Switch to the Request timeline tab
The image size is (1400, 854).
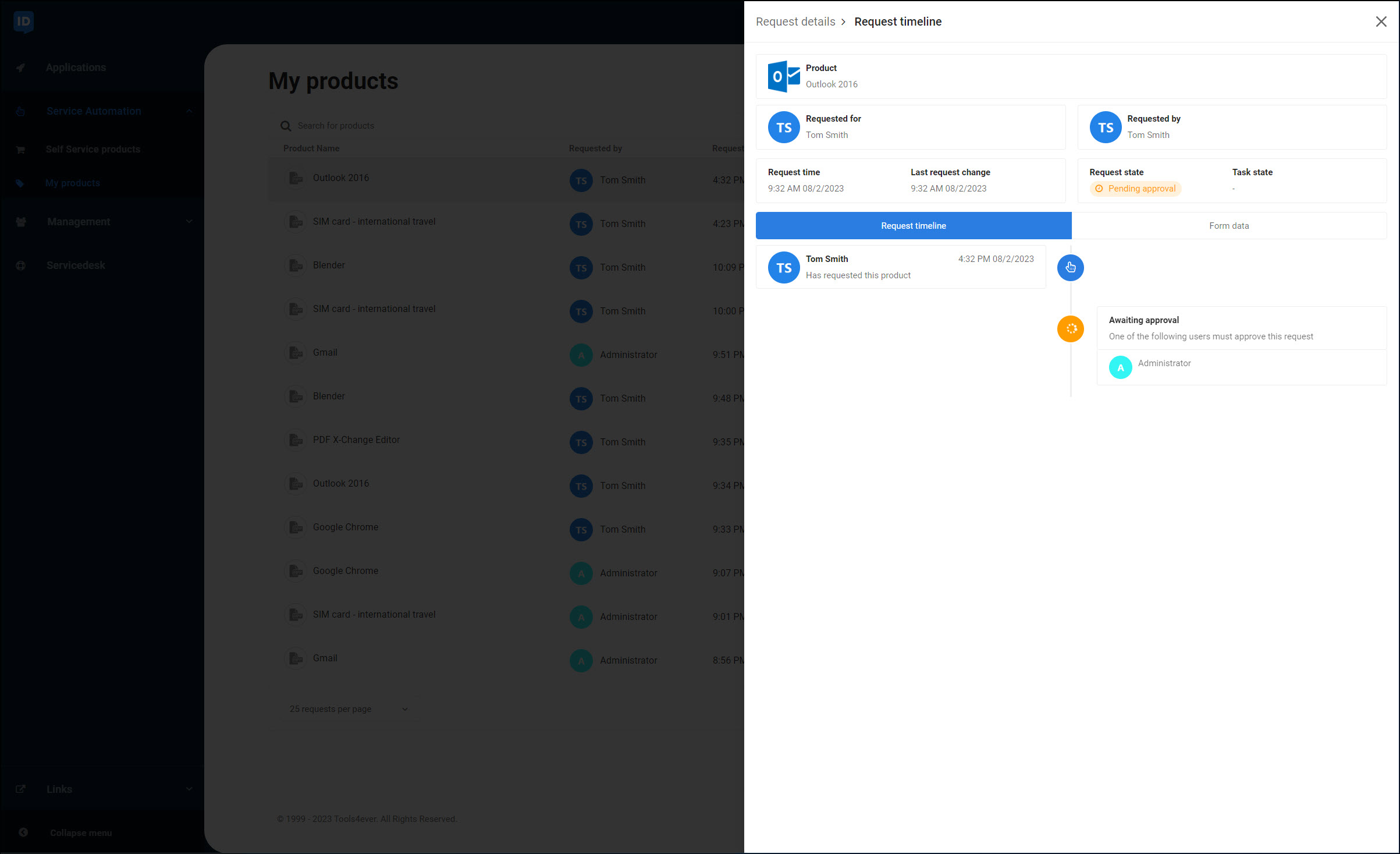[914, 225]
